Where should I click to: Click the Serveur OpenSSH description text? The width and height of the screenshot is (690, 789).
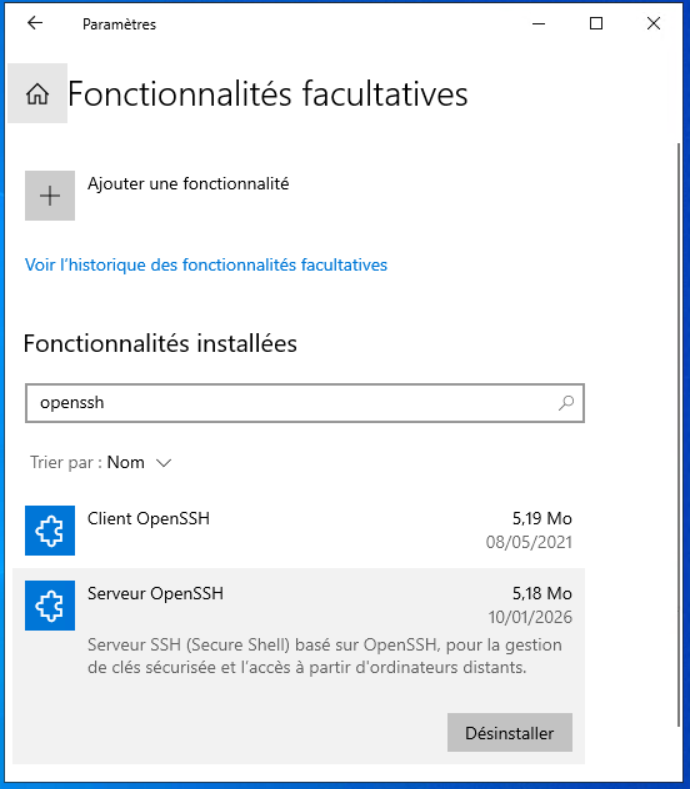point(324,656)
